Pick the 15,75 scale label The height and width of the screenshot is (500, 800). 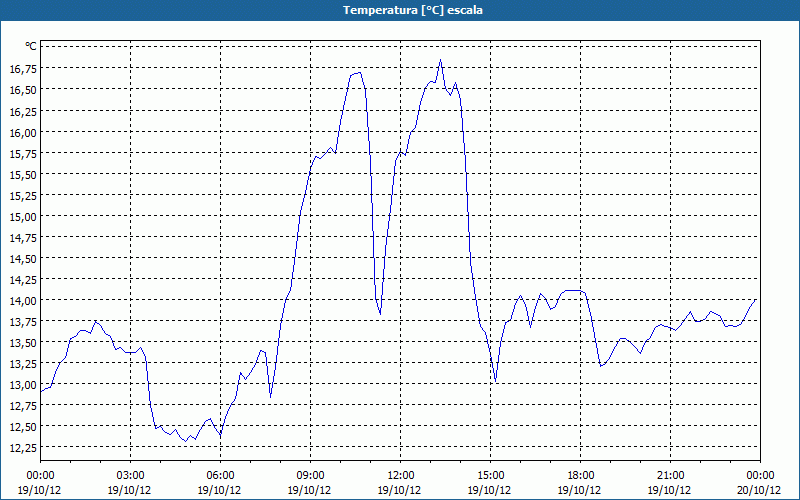pyautogui.click(x=23, y=153)
